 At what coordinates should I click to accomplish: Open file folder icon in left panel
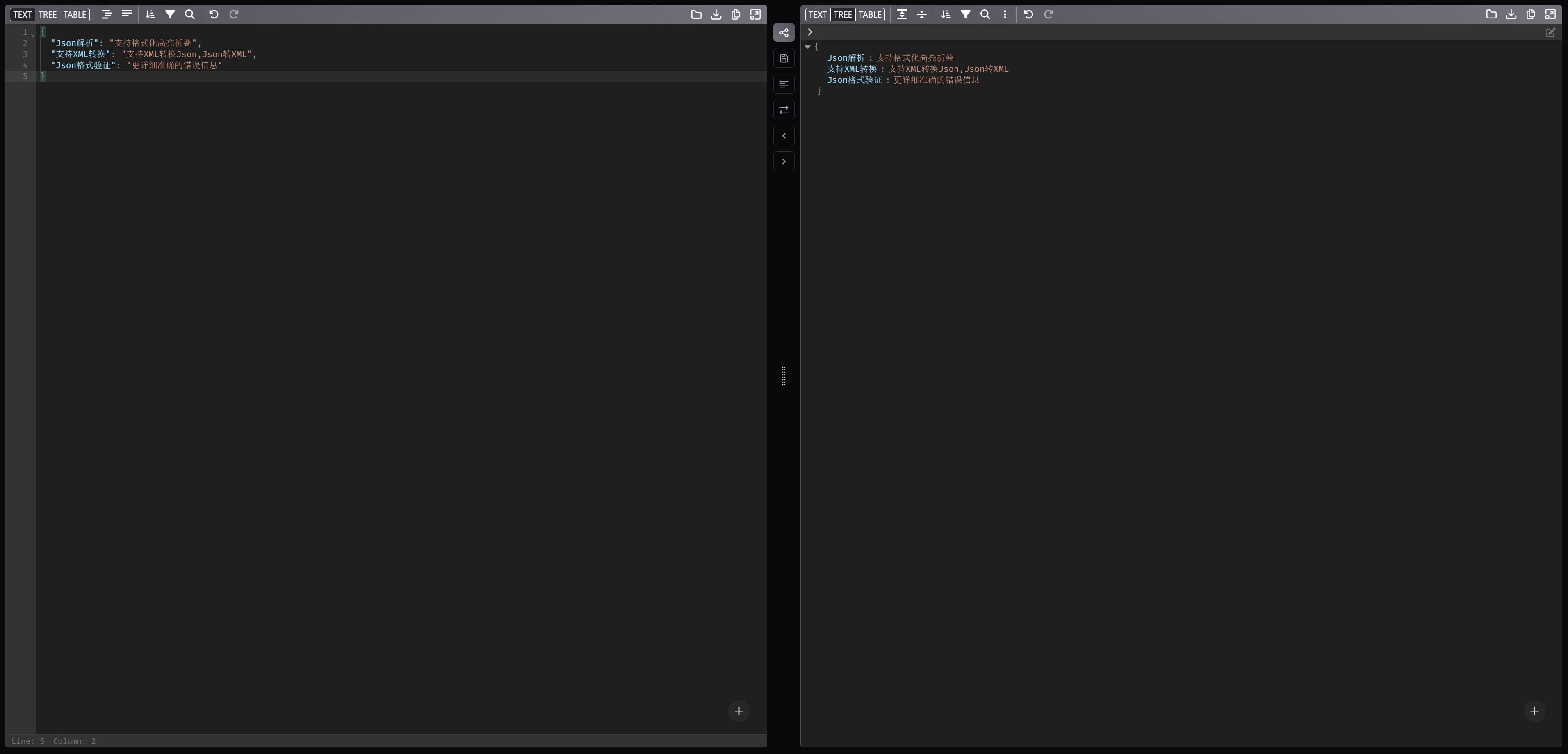tap(696, 15)
